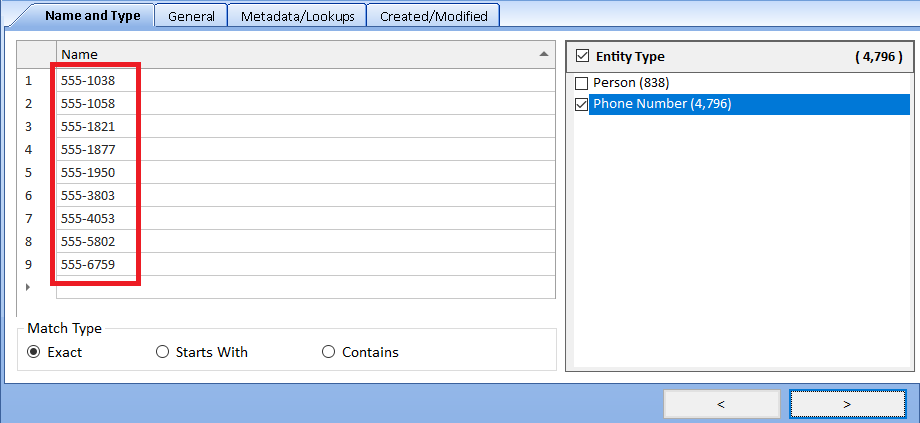Switch to the General tab
The height and width of the screenshot is (423, 920).
tap(191, 16)
